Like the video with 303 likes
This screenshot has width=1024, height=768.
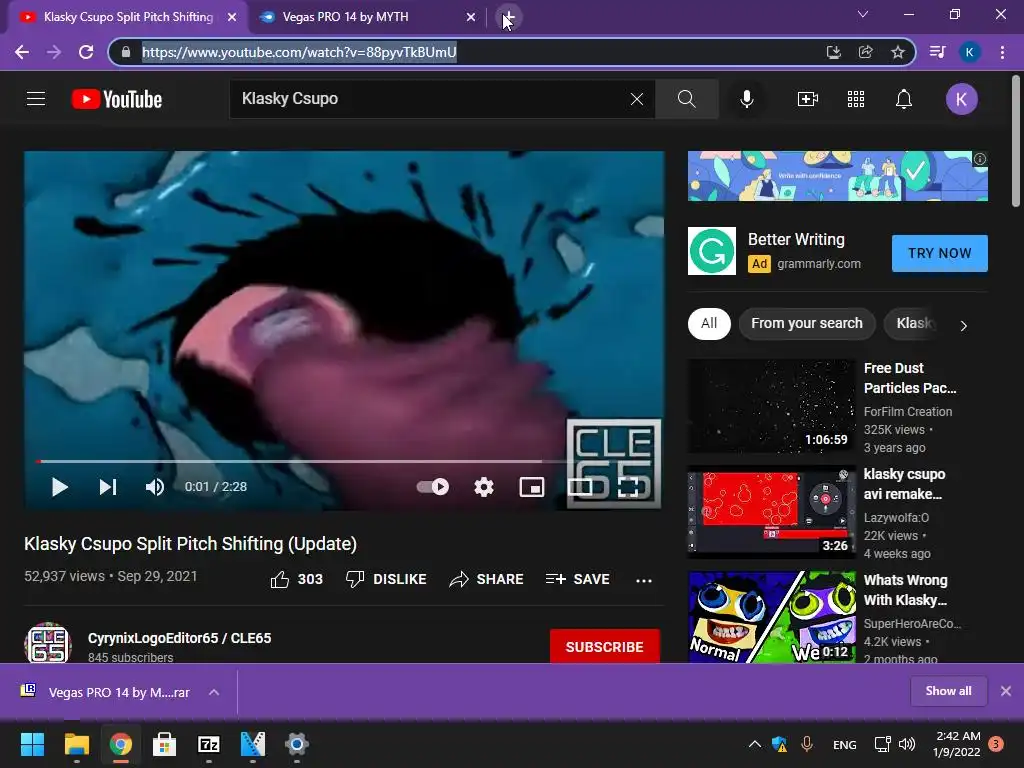point(296,579)
